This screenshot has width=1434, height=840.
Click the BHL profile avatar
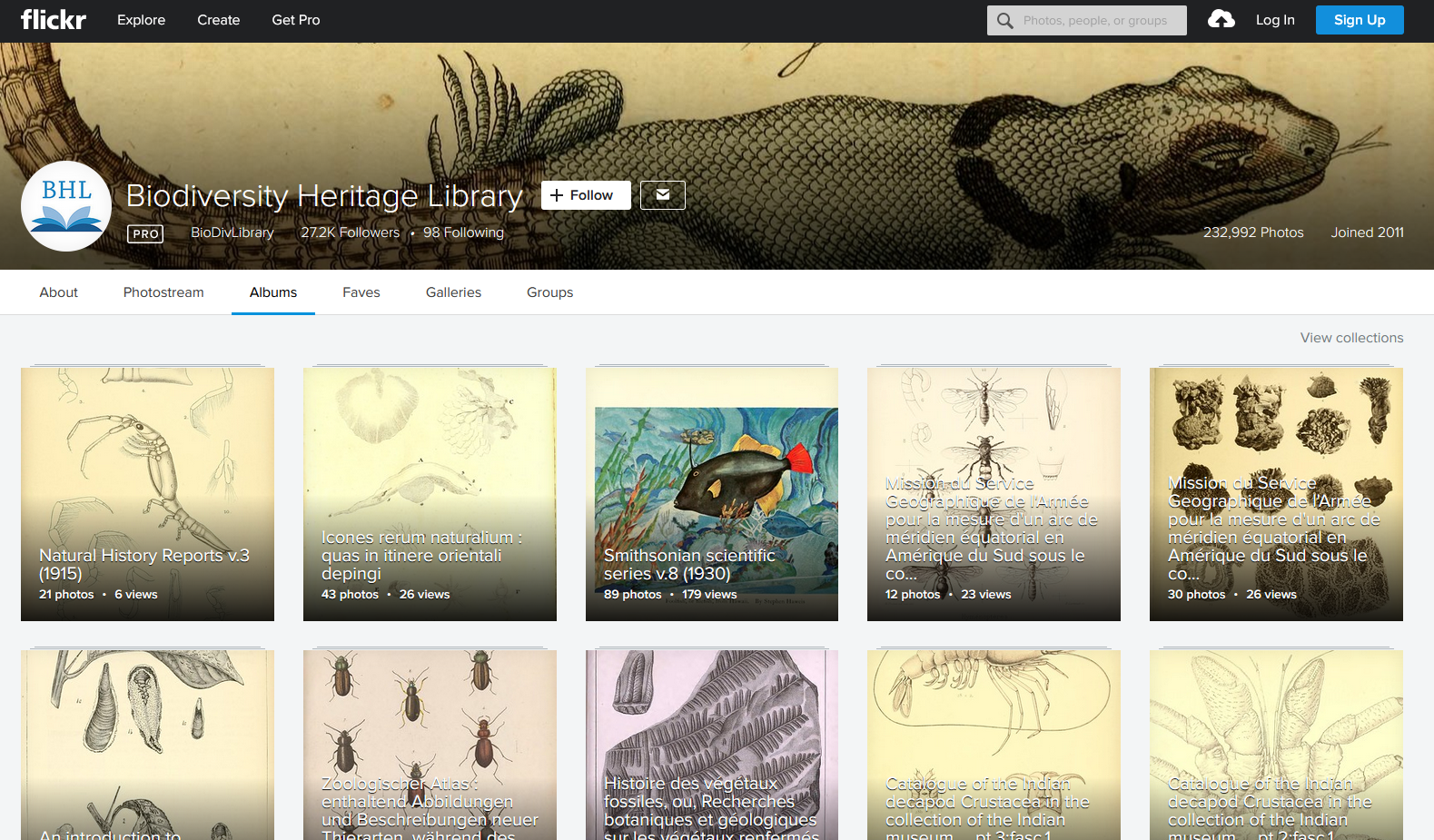pos(66,206)
